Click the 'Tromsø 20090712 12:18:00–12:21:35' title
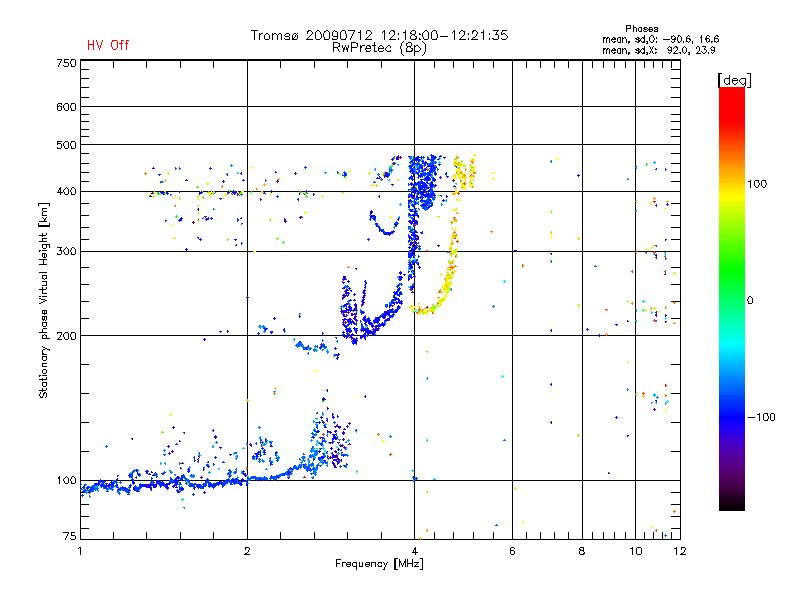This screenshot has height=600, width=800. point(379,35)
